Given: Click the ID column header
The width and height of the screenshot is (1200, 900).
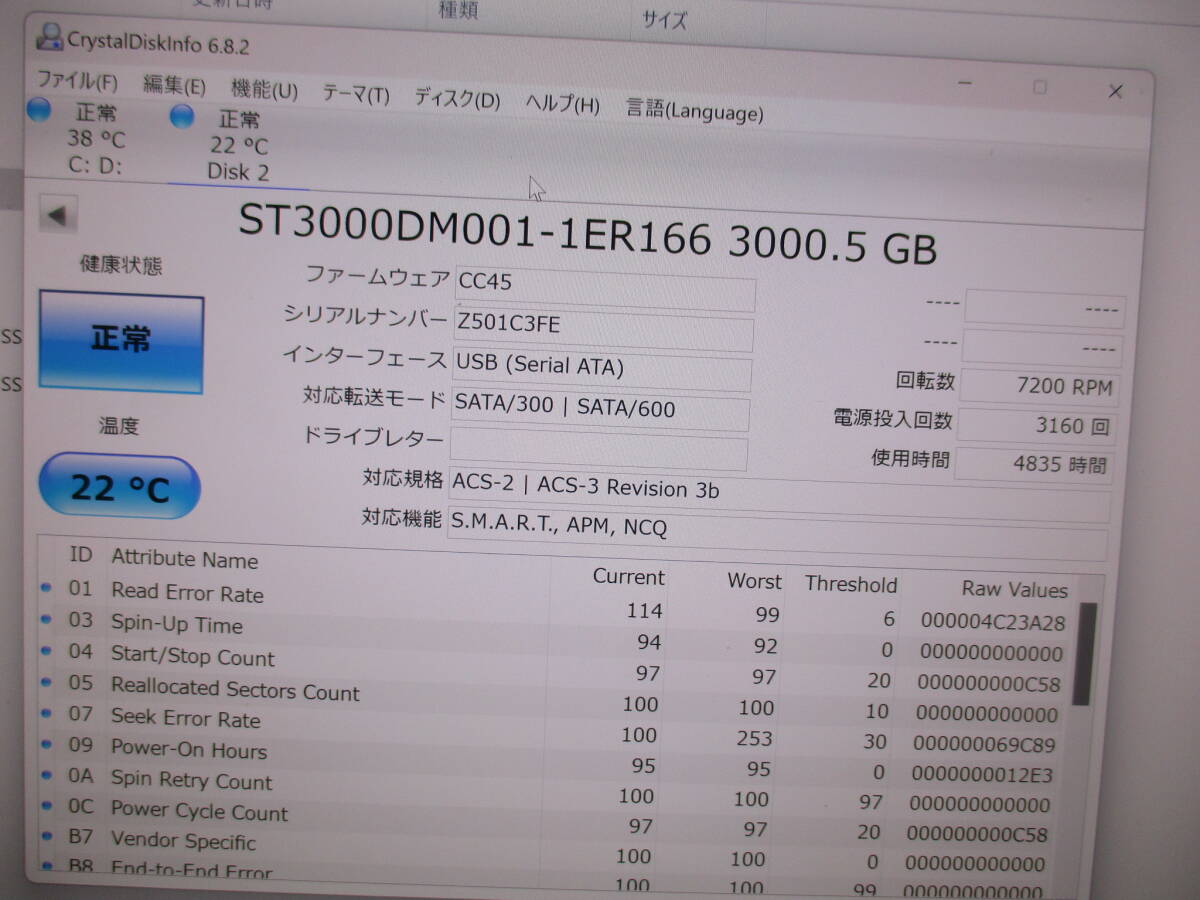Looking at the screenshot, I should [80, 553].
